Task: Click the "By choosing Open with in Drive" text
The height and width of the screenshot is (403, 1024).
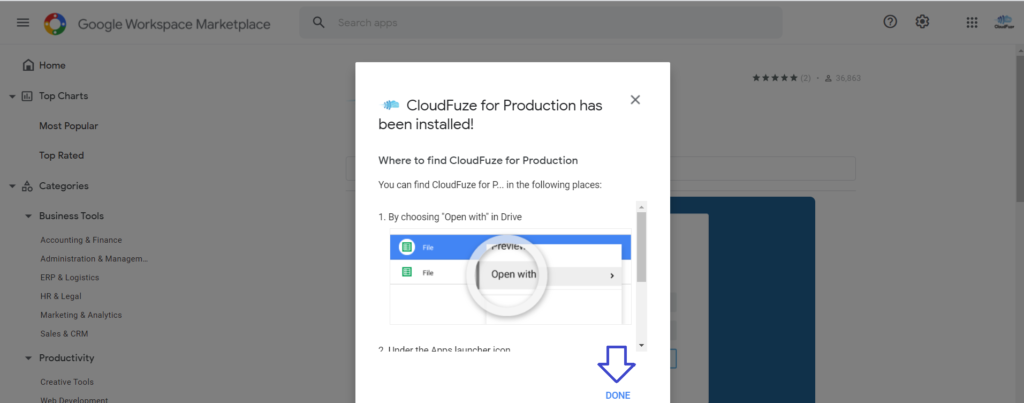Action: click(450, 216)
